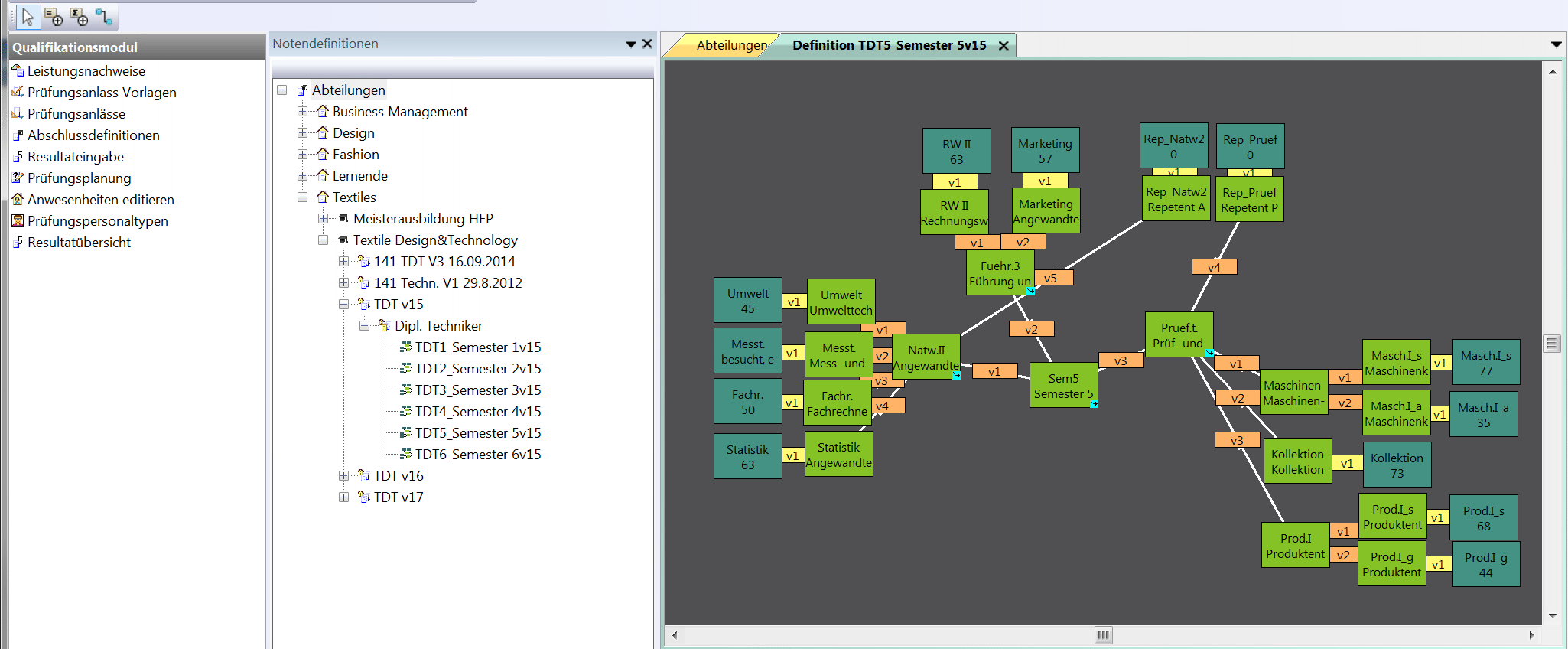The height and width of the screenshot is (649, 1568).
Task: Open Abschlussdefinitionen in the sidebar
Action: coord(93,135)
